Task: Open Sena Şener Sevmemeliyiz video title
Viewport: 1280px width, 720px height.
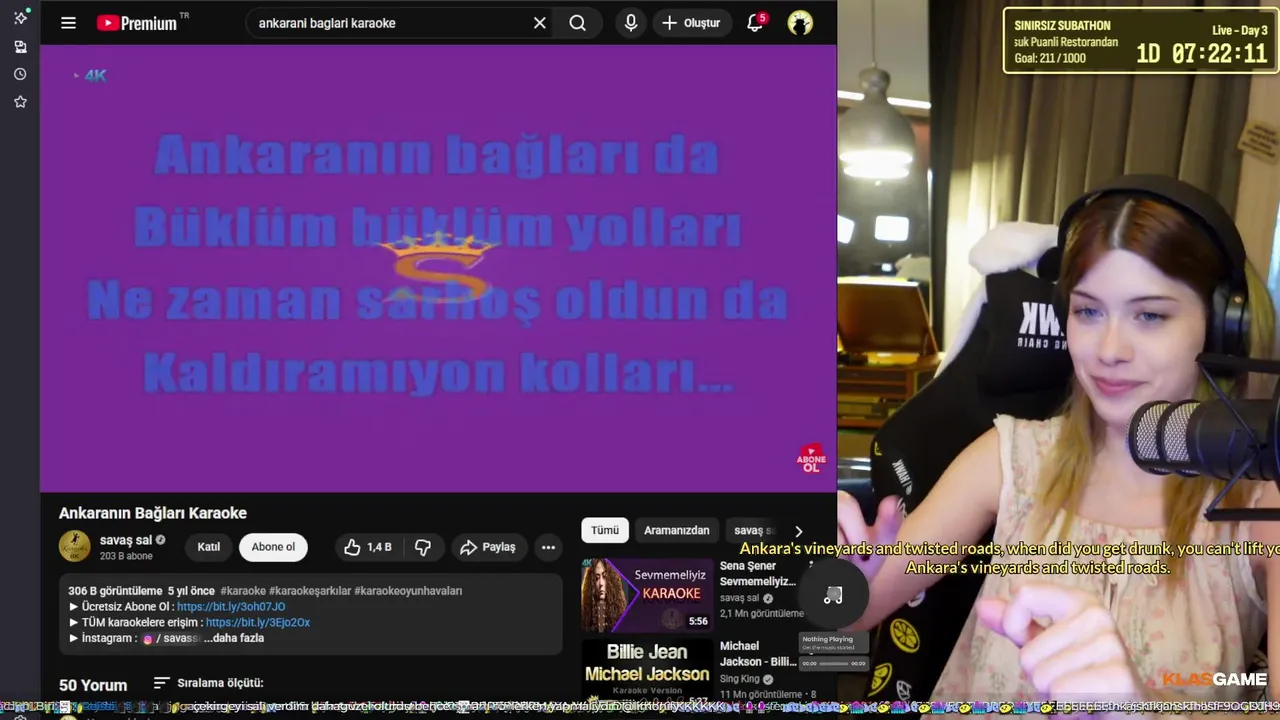Action: coord(758,573)
